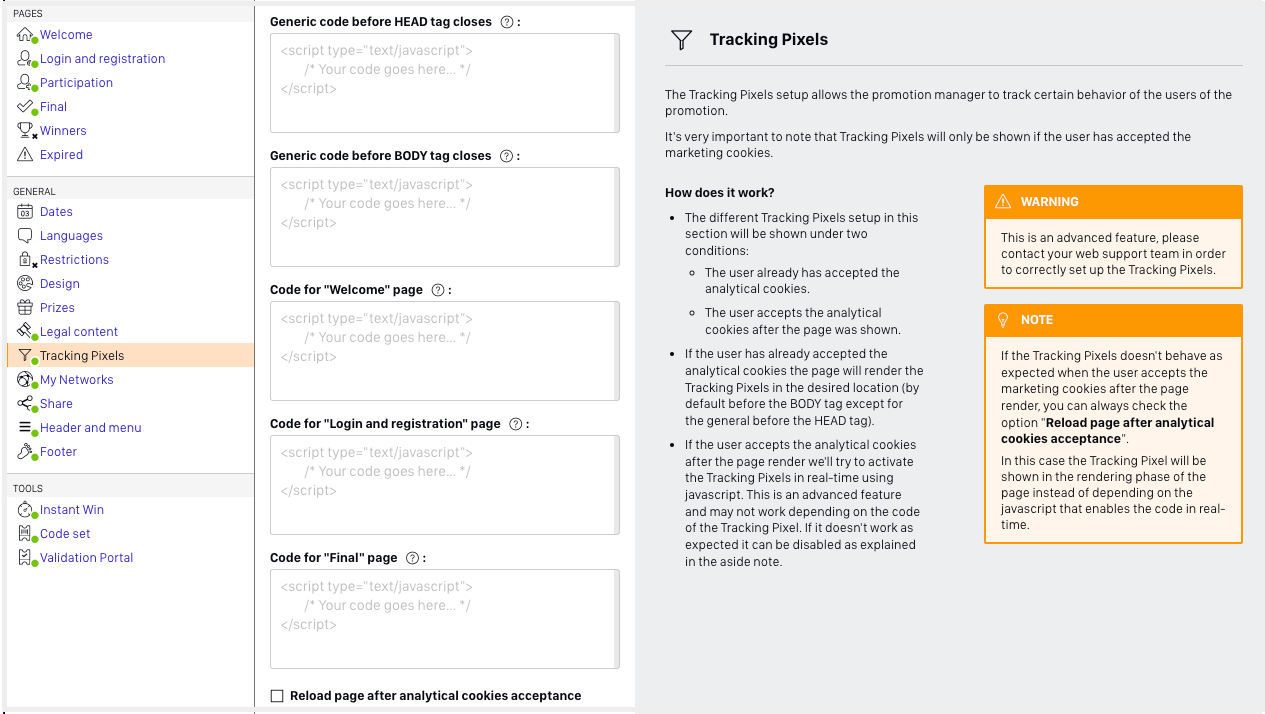
Task: Open the Share network icon
Action: point(24,403)
